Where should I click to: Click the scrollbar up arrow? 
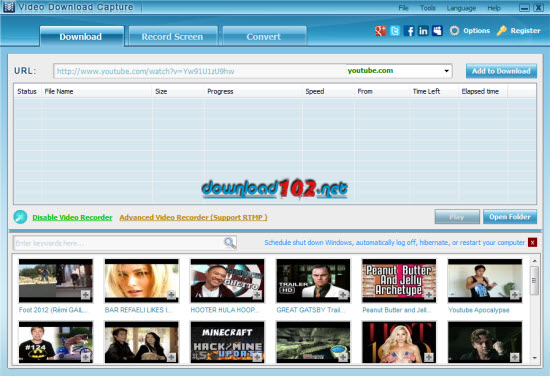[x=534, y=261]
